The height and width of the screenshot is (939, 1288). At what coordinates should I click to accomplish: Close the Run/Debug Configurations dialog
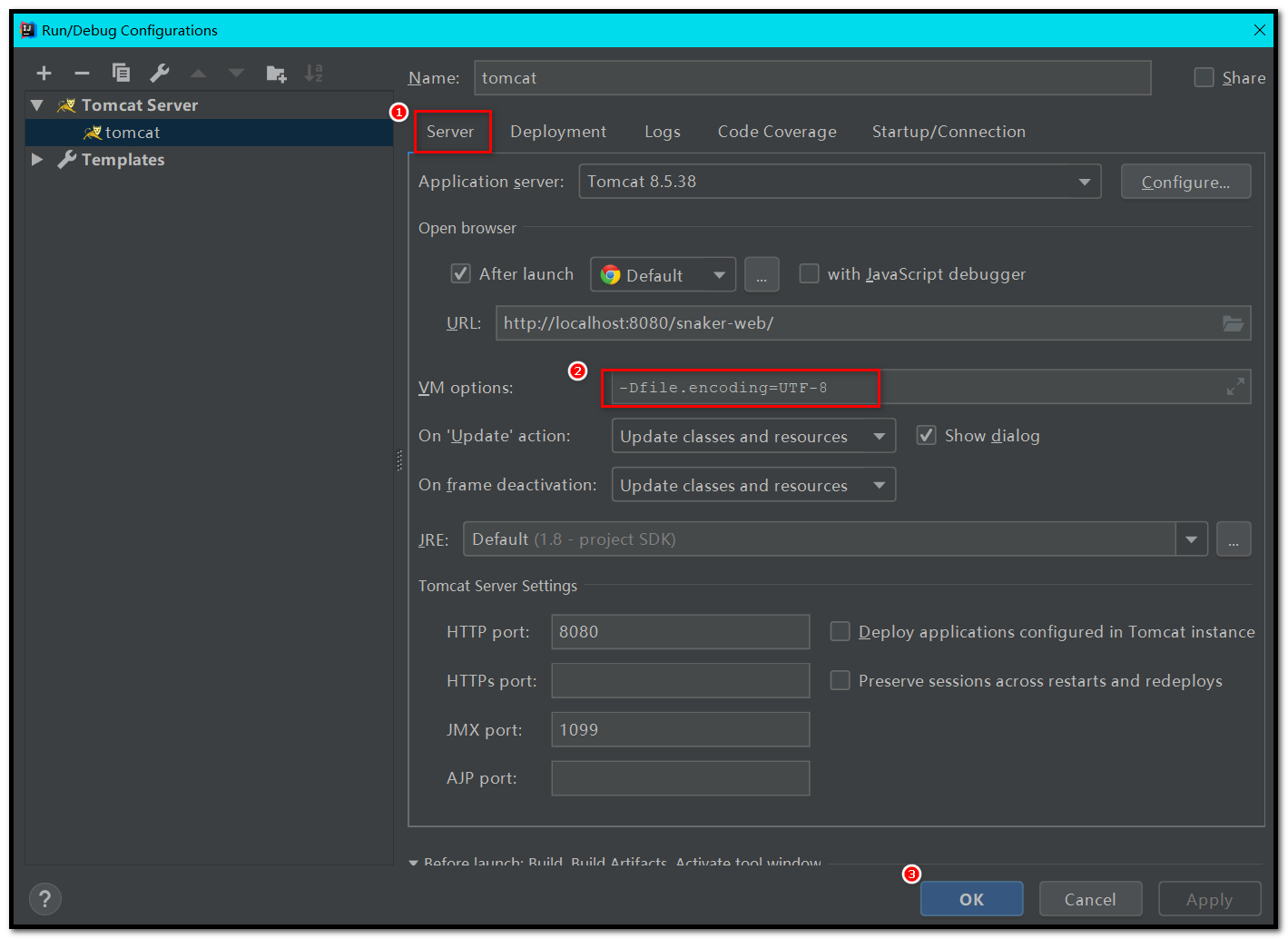[1260, 30]
